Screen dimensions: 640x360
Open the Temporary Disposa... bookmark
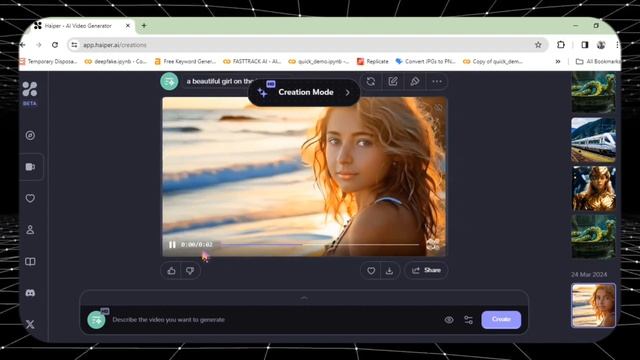(x=48, y=62)
